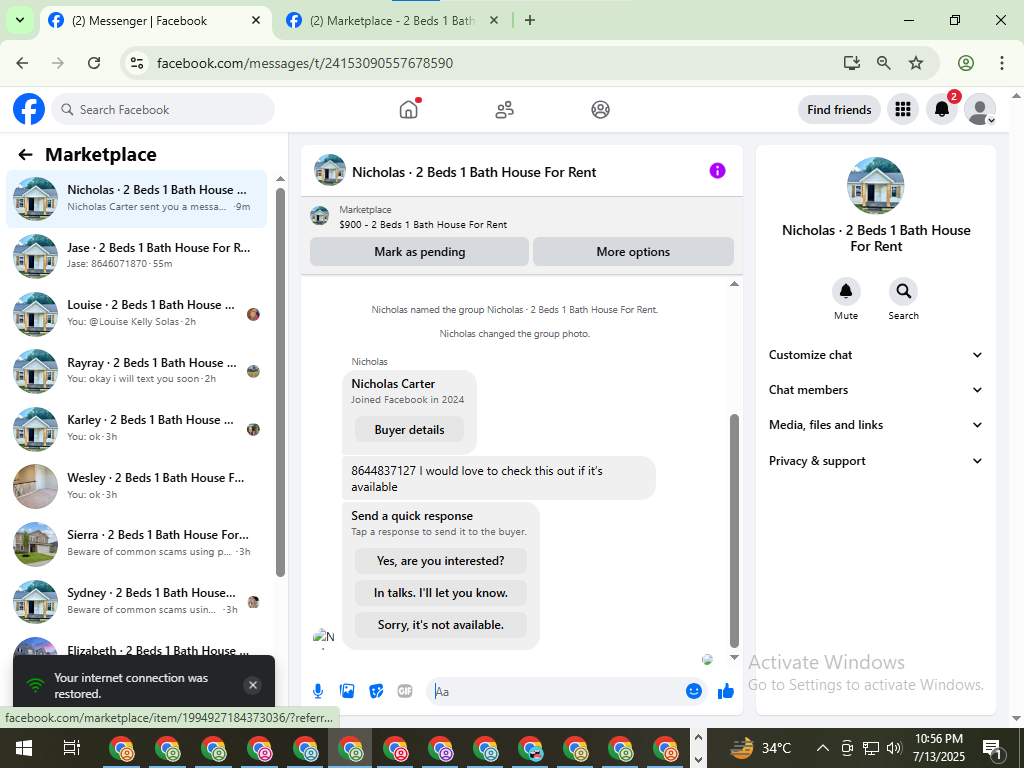Open Wesley conversation in chat list

click(136, 486)
